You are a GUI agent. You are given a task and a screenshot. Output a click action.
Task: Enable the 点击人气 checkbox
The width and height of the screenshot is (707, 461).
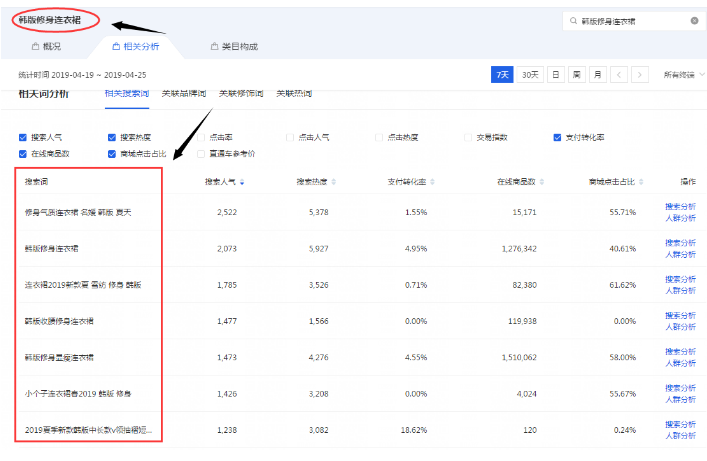pyautogui.click(x=290, y=138)
